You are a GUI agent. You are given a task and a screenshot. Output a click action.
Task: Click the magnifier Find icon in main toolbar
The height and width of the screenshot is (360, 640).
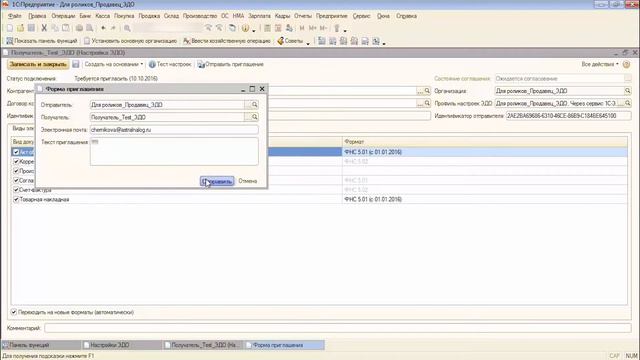click(127, 28)
